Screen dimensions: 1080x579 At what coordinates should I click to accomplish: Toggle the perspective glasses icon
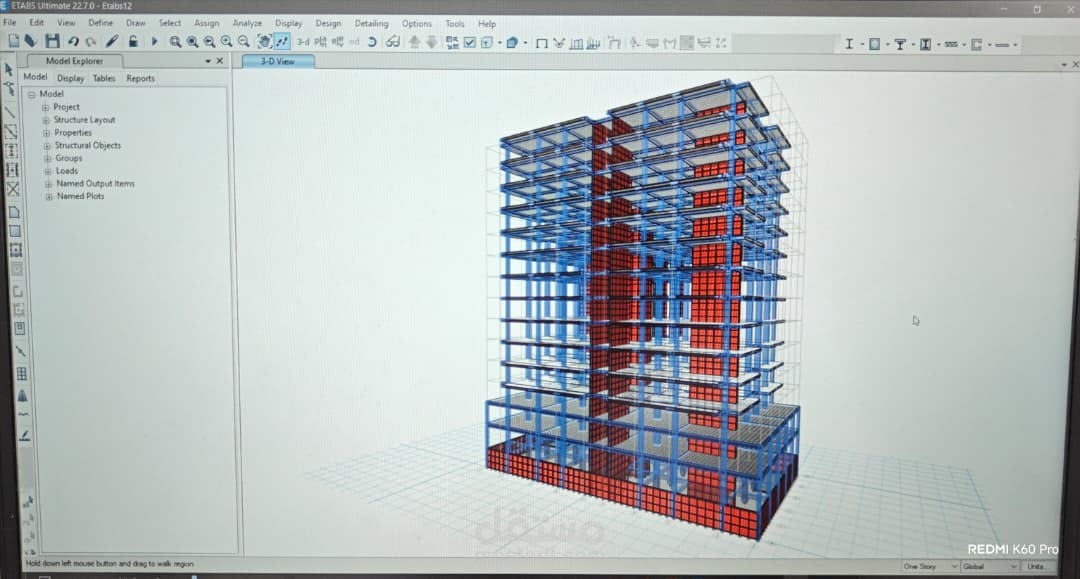click(393, 42)
